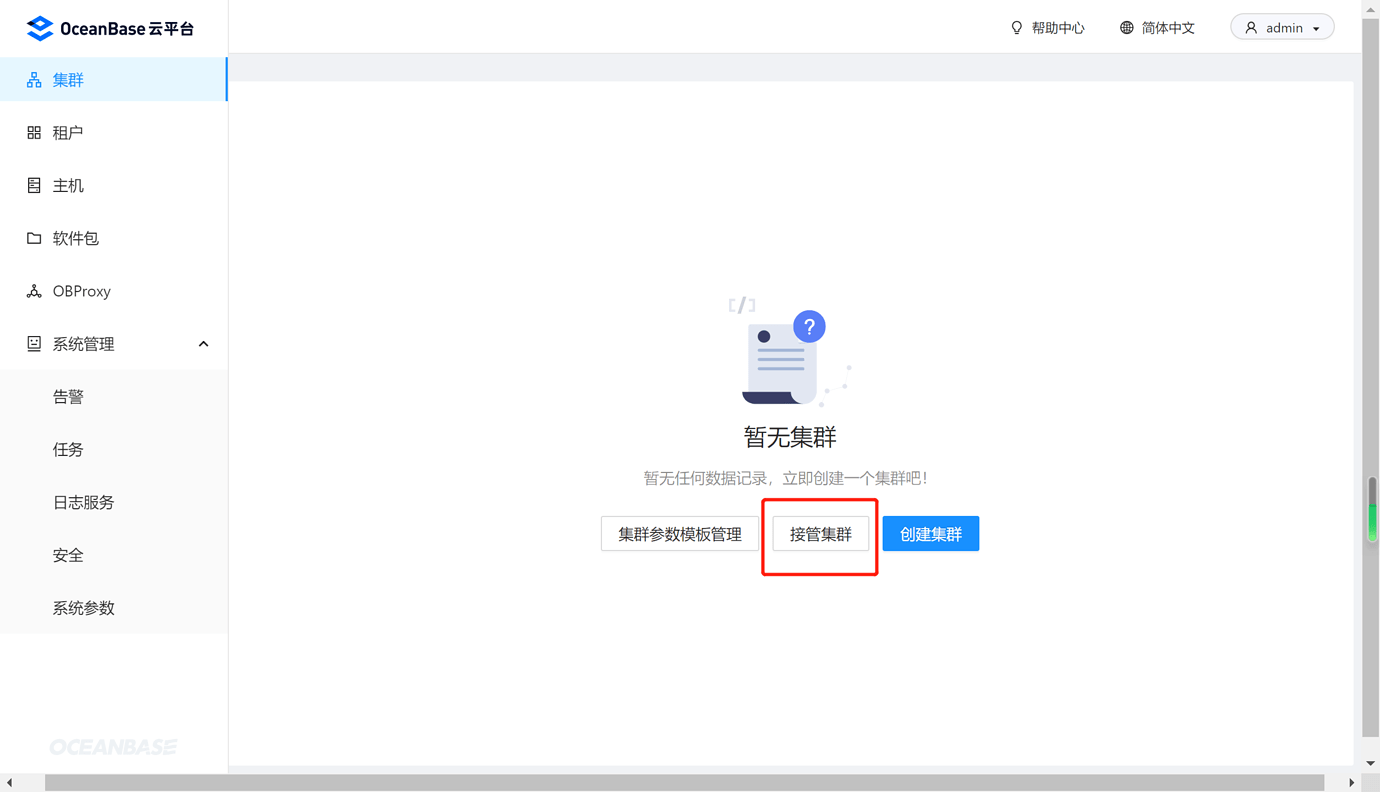Click the right-side vertical scrollbar
Viewport: 1380px width, 792px height.
1370,510
